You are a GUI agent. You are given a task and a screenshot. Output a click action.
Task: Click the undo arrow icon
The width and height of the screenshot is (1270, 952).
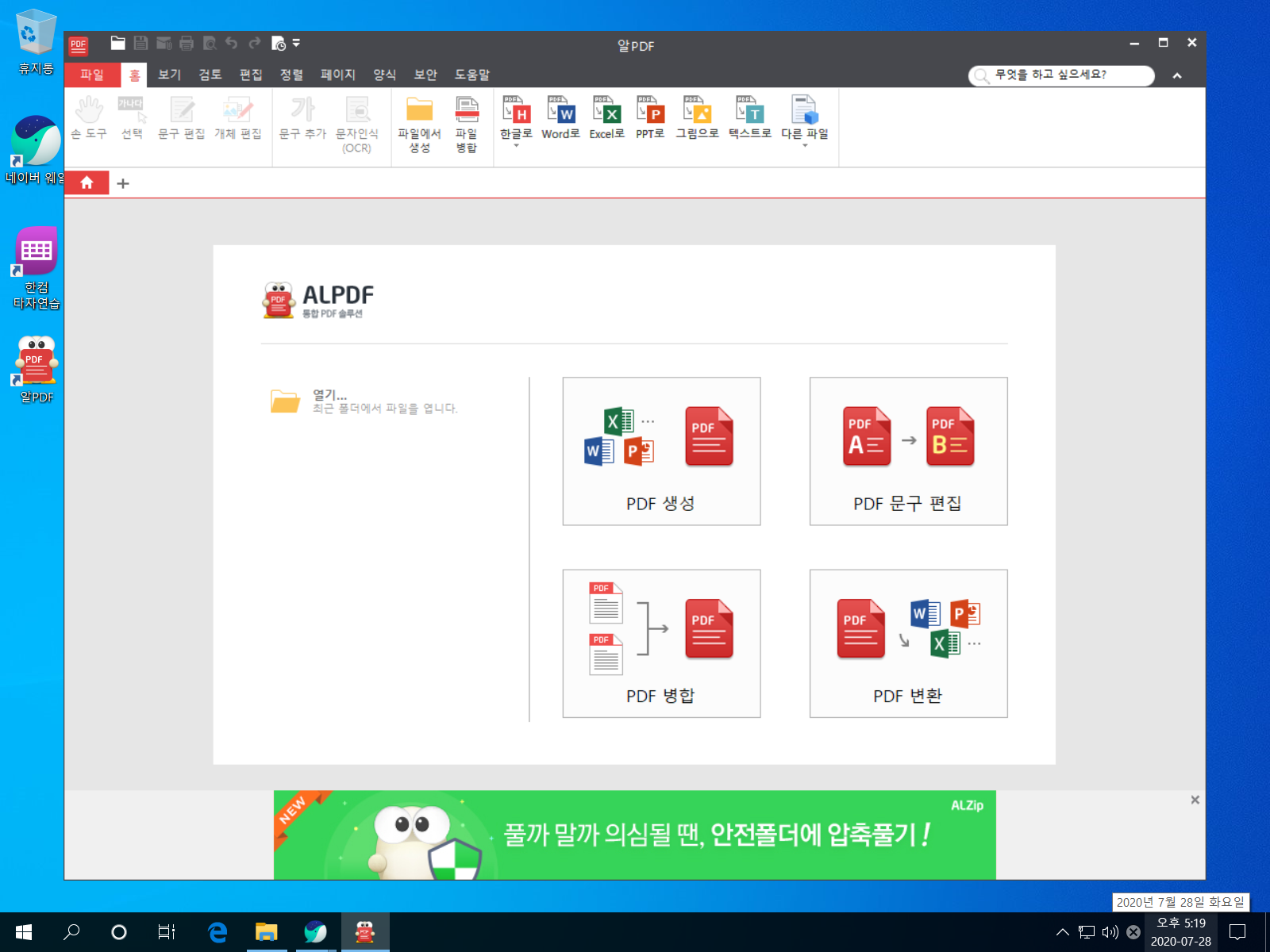[232, 43]
